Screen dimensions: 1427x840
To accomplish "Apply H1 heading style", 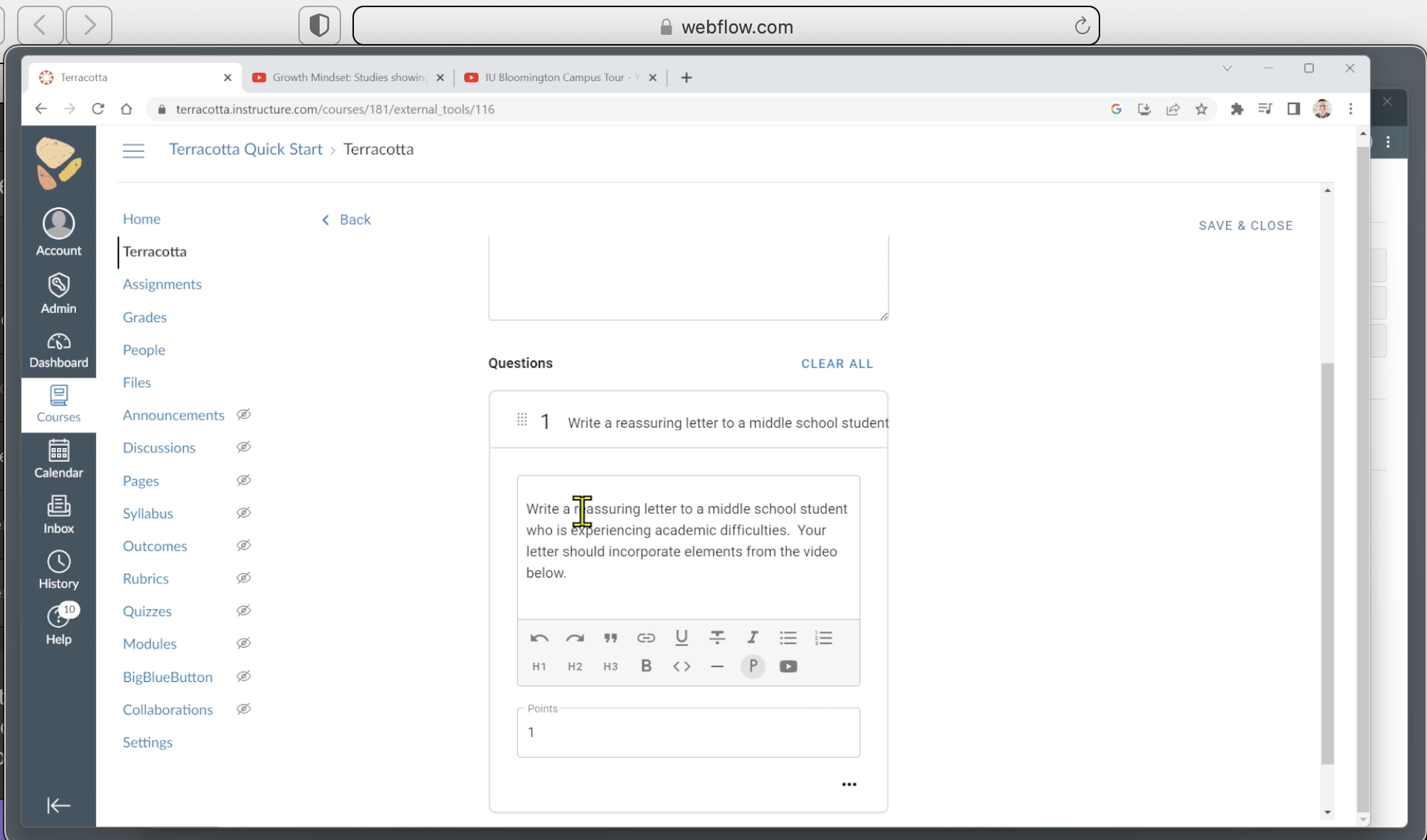I will pos(539,666).
